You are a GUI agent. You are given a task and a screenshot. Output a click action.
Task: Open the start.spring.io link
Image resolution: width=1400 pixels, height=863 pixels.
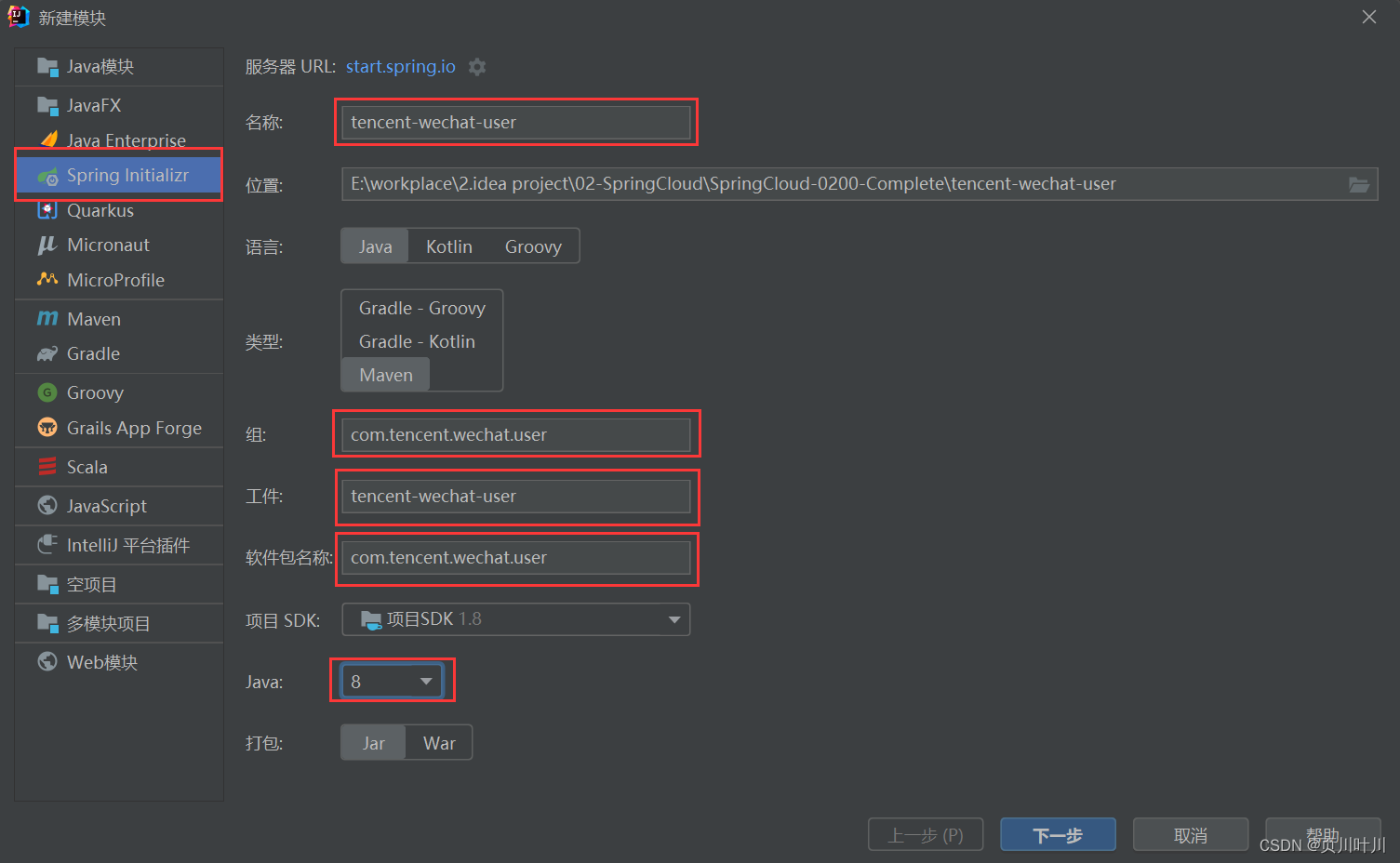point(401,67)
